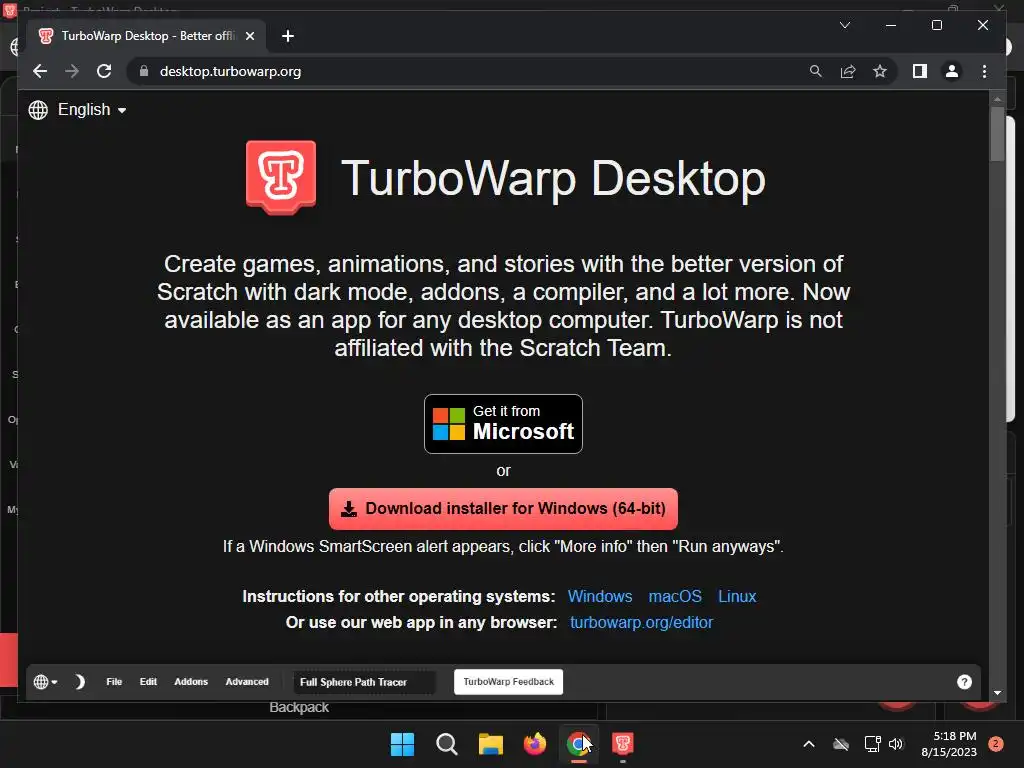Open Linux instructions link
The height and width of the screenshot is (768, 1024).
737,596
